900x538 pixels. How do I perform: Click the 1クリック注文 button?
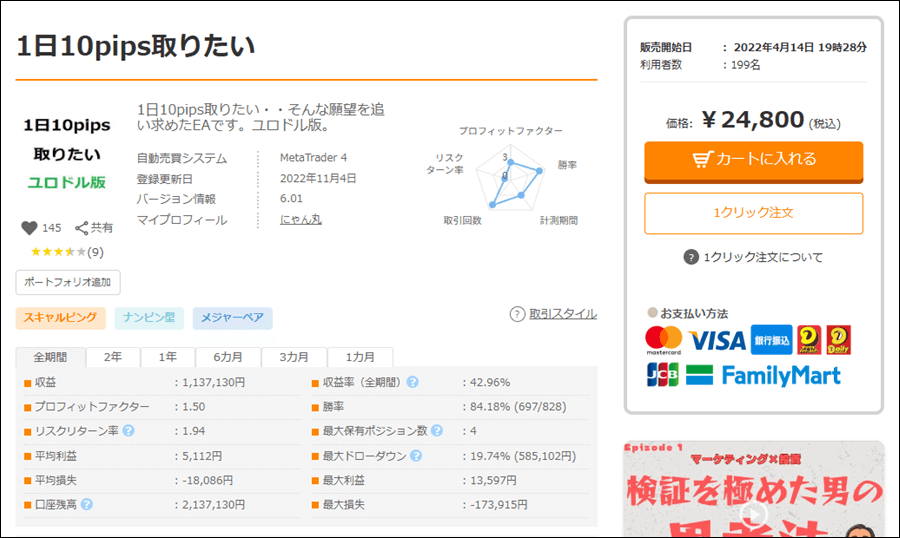click(753, 213)
